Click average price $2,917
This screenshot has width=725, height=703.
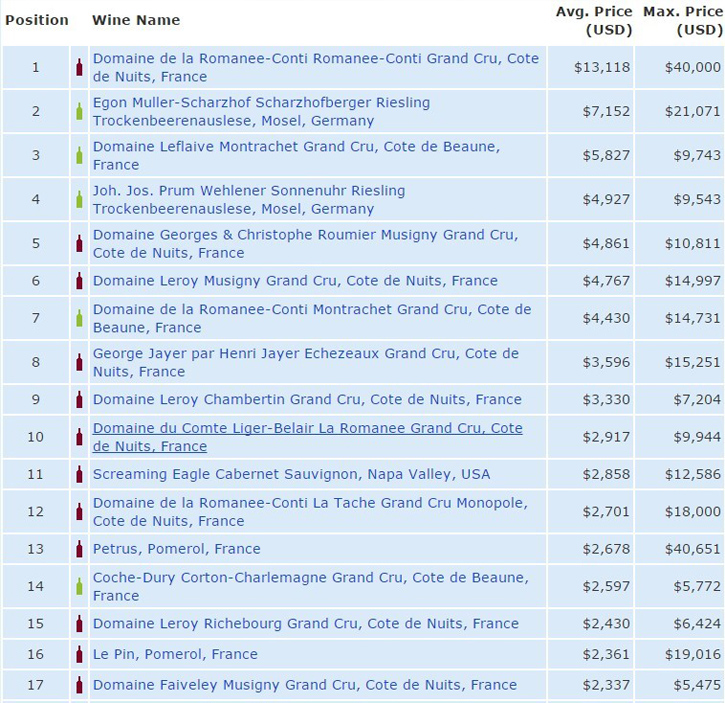click(606, 437)
